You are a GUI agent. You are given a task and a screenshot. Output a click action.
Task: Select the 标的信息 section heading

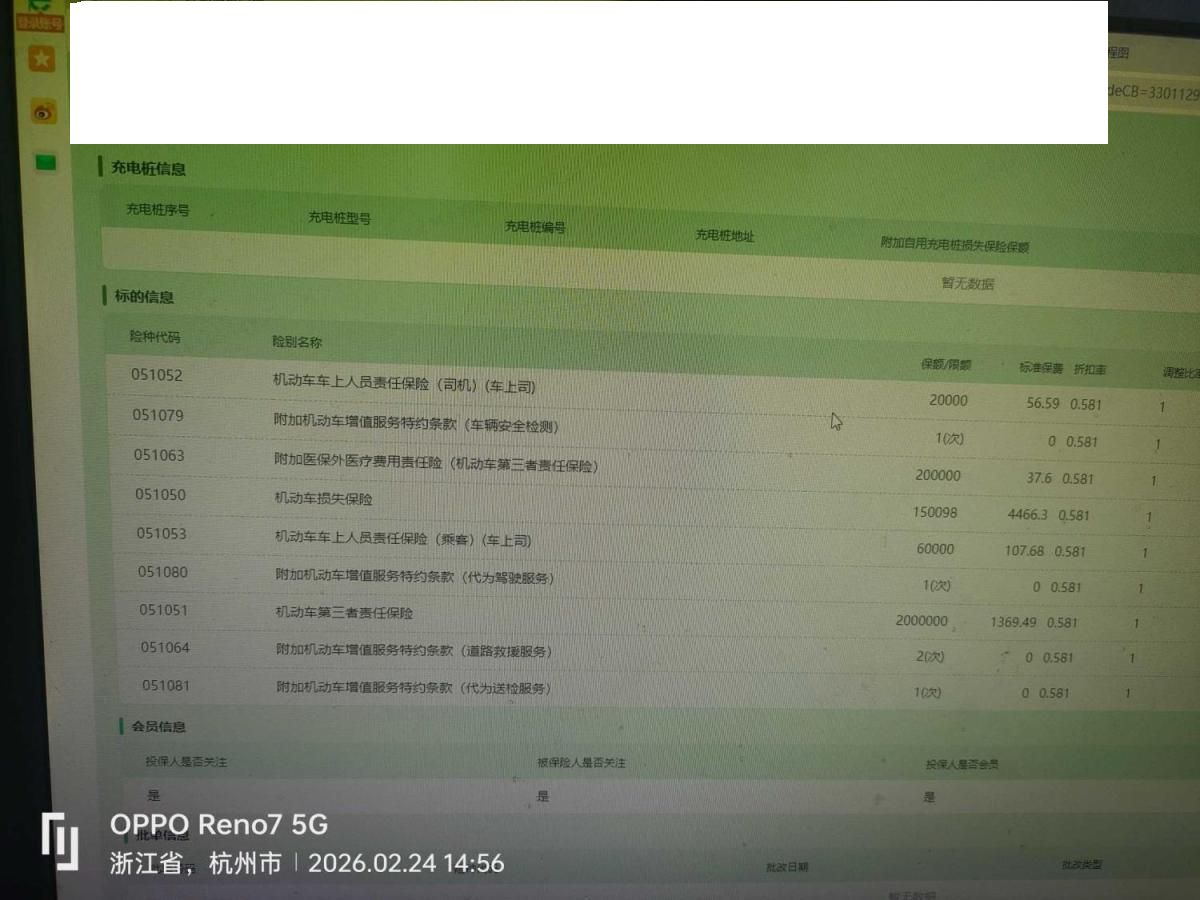click(144, 297)
